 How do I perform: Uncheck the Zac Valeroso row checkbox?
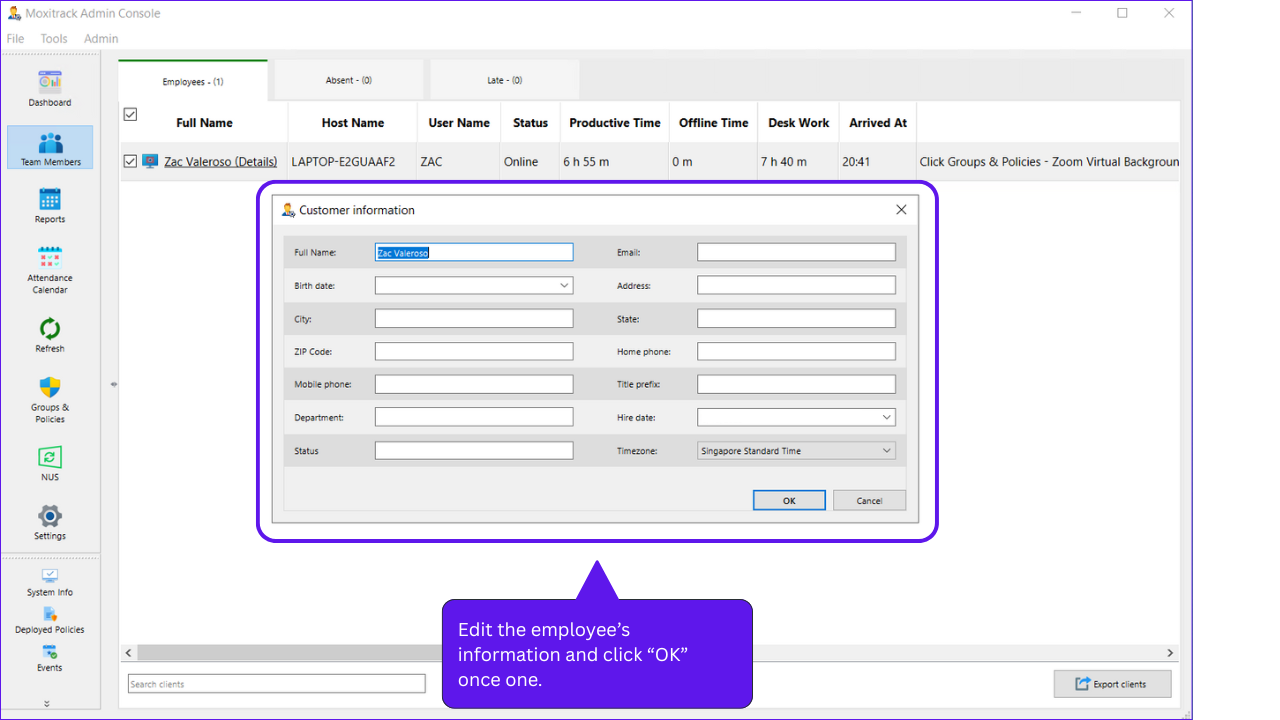point(130,161)
